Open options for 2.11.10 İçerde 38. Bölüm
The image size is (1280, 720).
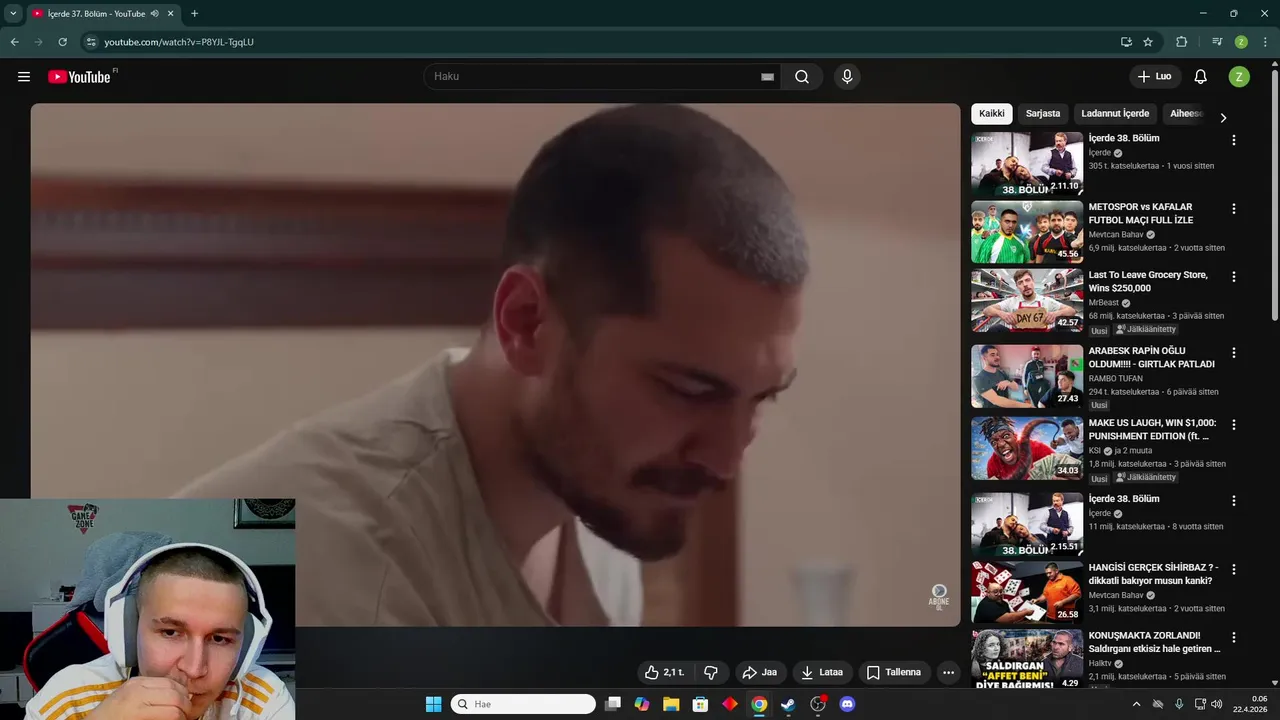click(x=1233, y=140)
